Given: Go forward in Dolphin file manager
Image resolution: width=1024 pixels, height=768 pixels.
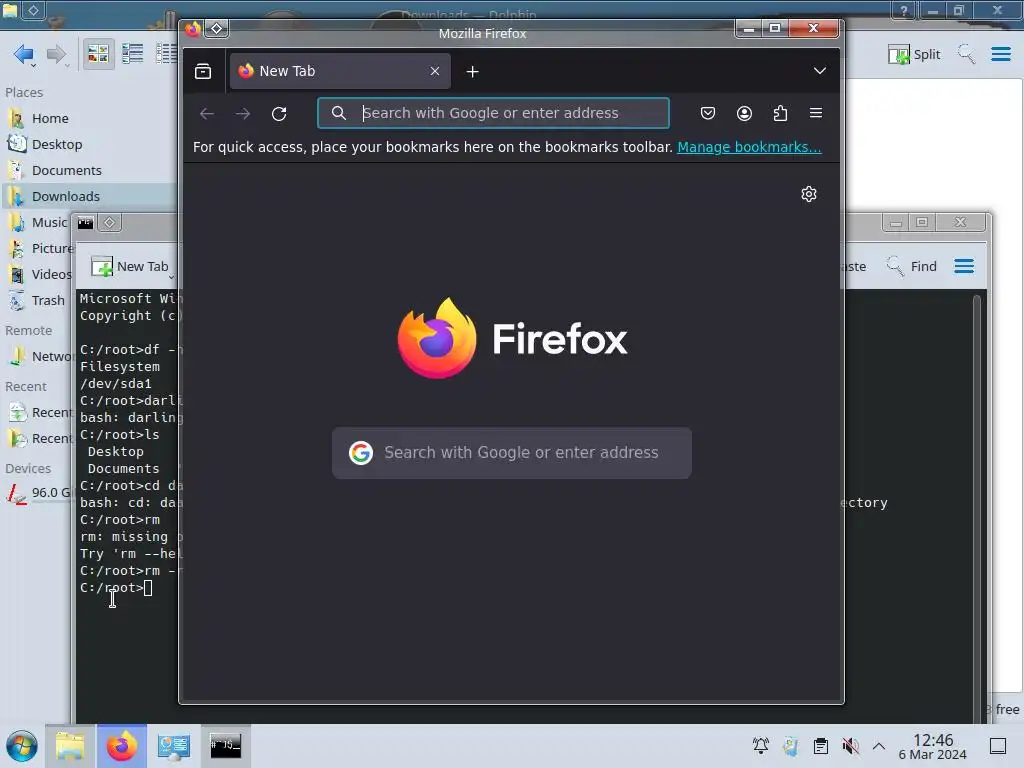Looking at the screenshot, I should point(57,54).
